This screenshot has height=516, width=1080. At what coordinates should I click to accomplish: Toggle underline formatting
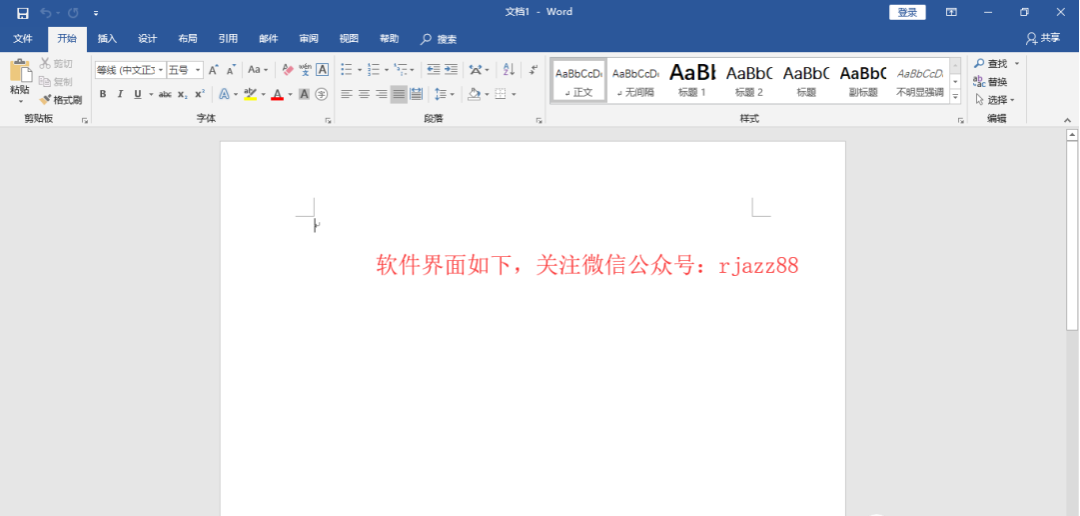(x=138, y=94)
